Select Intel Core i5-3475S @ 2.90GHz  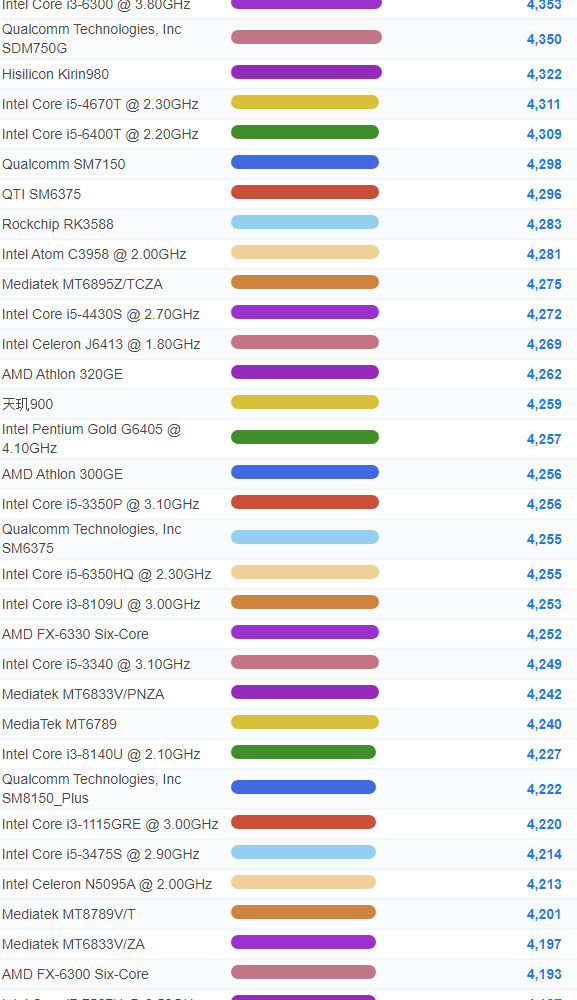click(x=101, y=854)
